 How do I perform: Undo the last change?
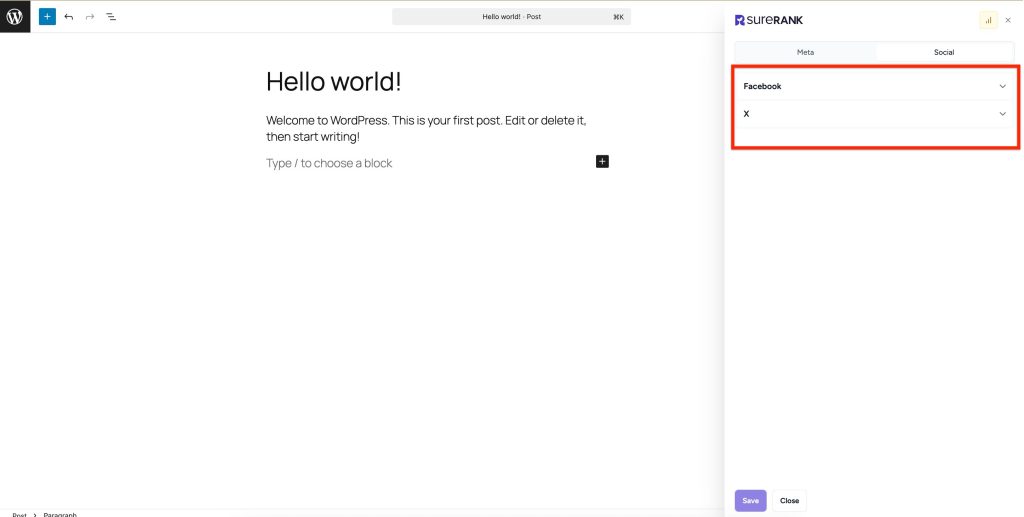(x=69, y=16)
